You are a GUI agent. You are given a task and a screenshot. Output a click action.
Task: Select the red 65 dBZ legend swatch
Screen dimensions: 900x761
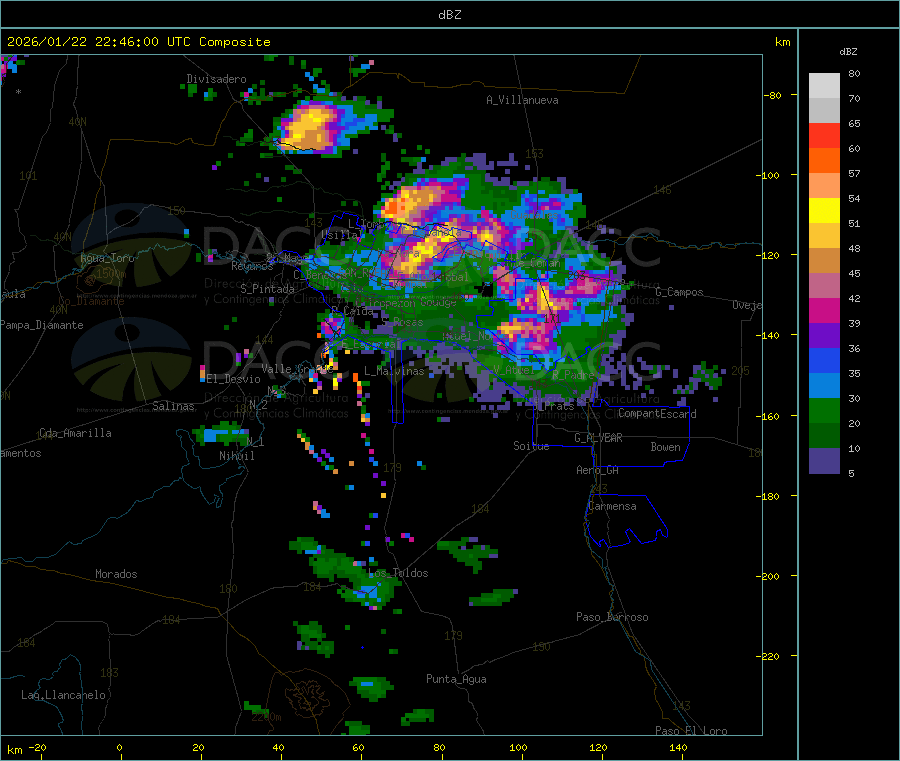click(824, 135)
